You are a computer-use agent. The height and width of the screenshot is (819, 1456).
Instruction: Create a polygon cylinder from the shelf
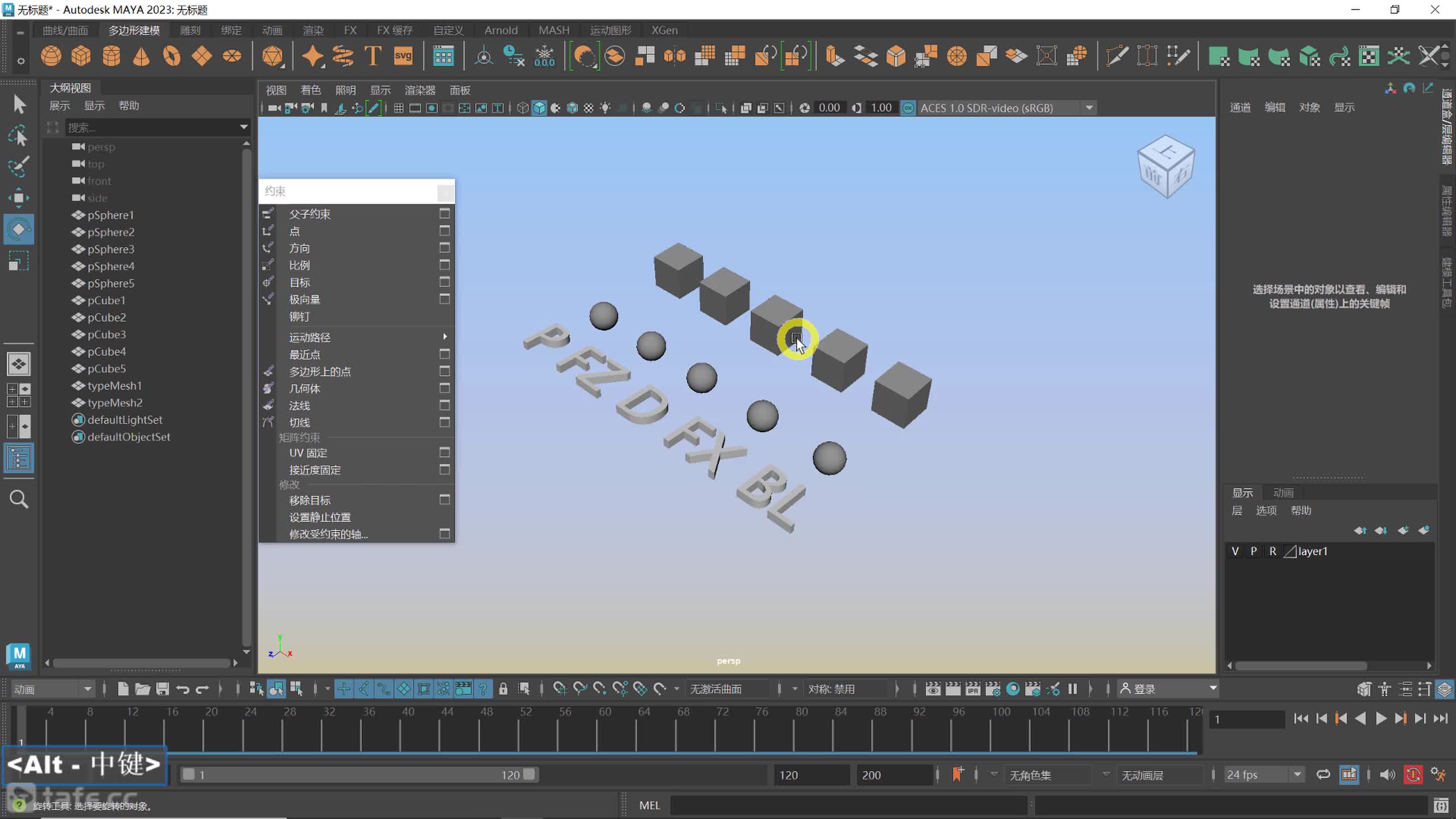111,56
